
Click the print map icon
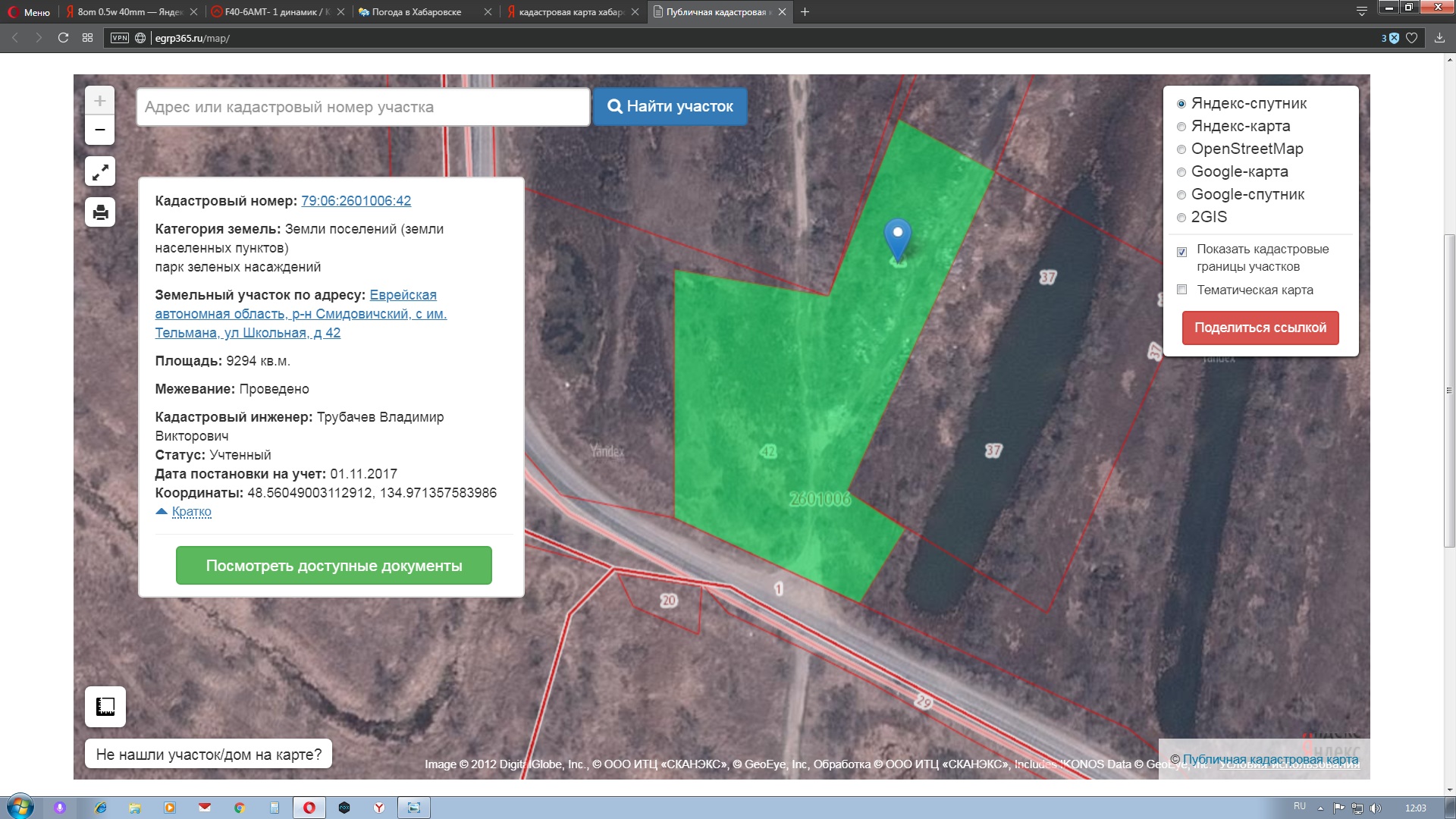[x=100, y=212]
